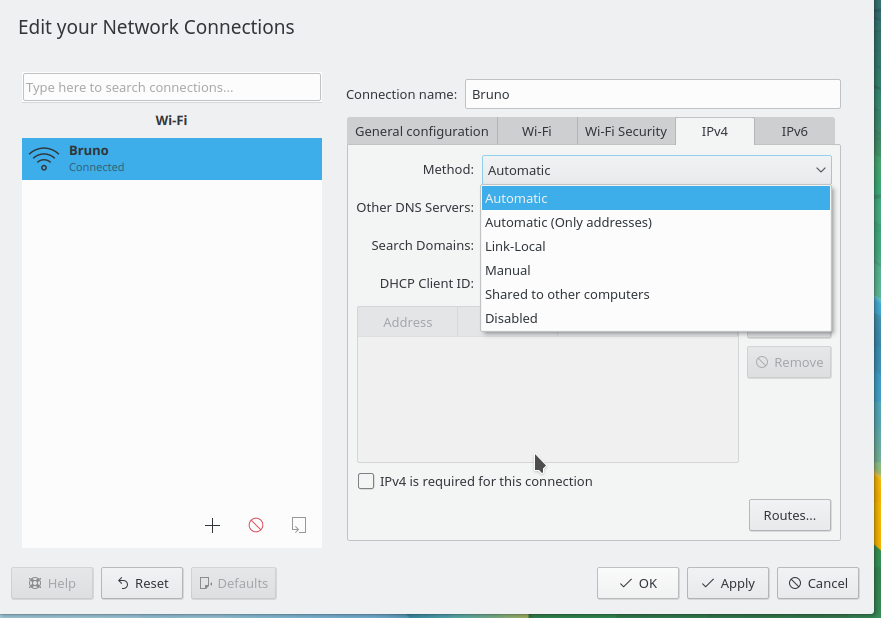Image resolution: width=881 pixels, height=618 pixels.
Task: Pick Disabled in the Method list
Action: pos(511,318)
